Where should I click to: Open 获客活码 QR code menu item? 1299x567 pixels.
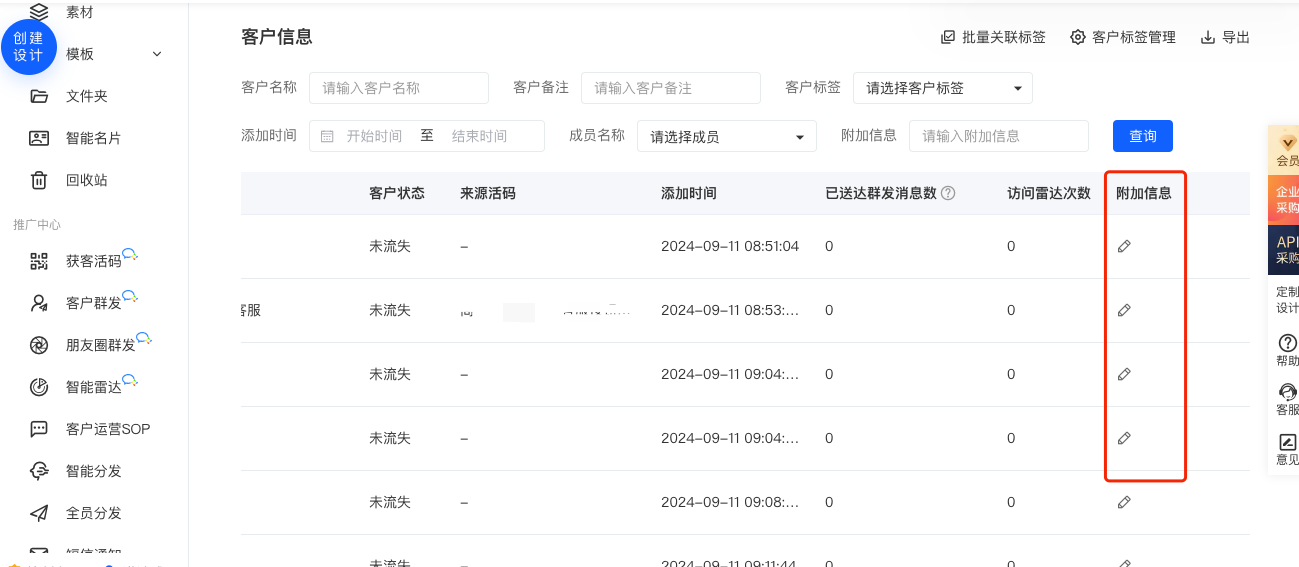(x=92, y=261)
